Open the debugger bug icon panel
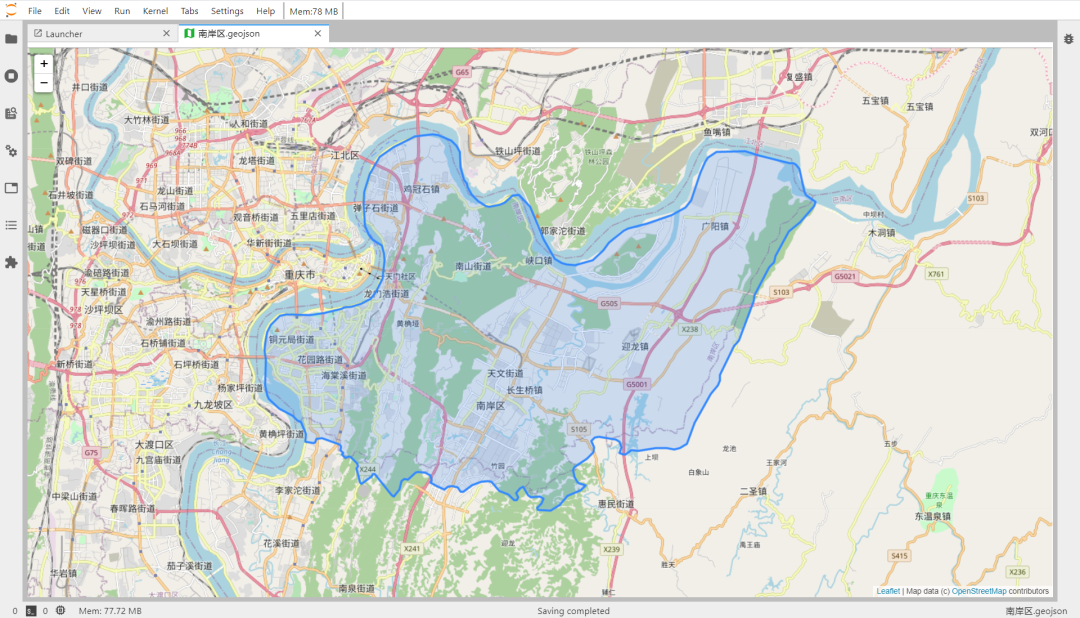 coord(1068,39)
